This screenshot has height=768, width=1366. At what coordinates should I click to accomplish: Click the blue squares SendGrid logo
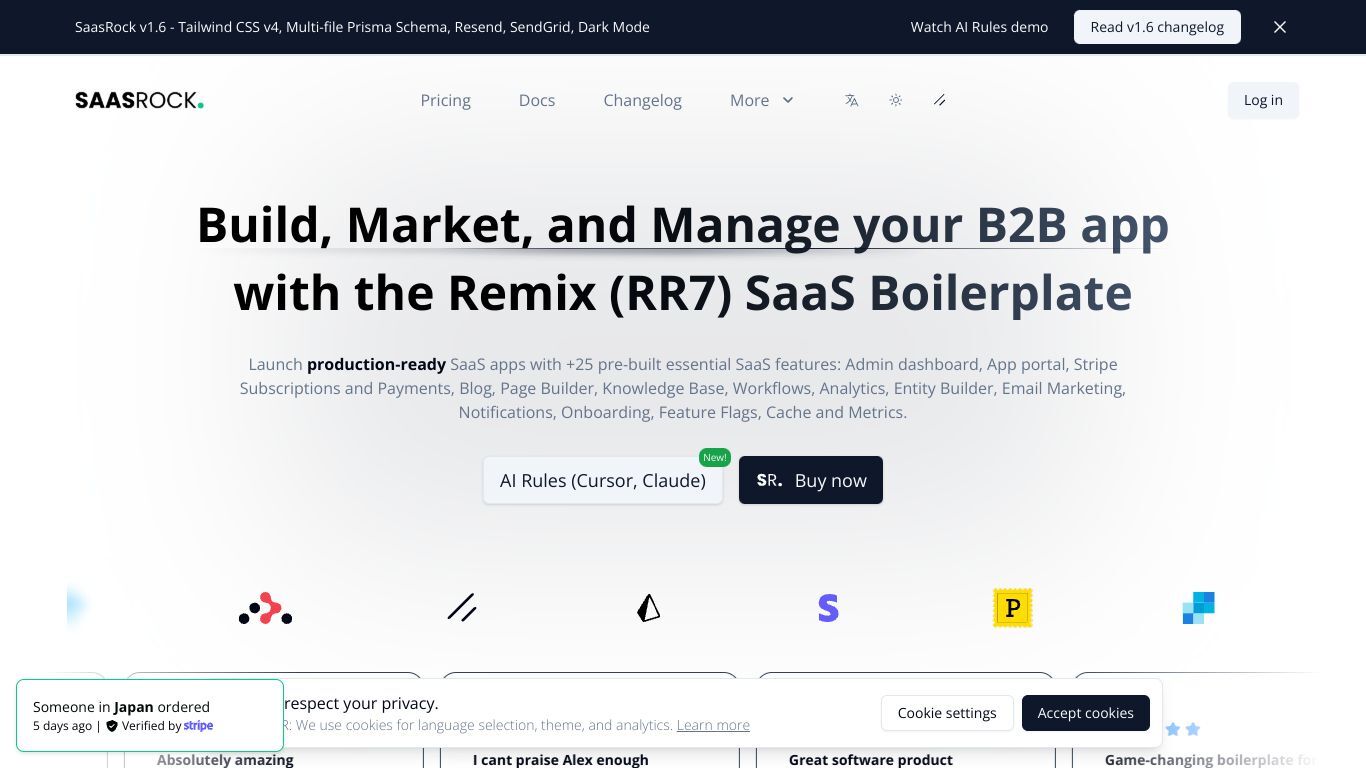(1198, 608)
